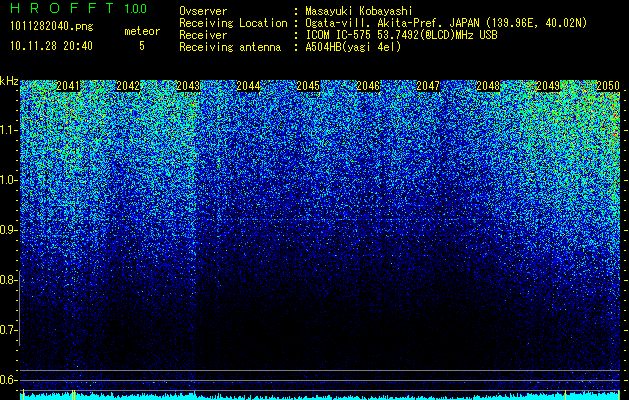The width and height of the screenshot is (629, 400).
Task: Click the Receiver field label
Action: click(x=203, y=35)
